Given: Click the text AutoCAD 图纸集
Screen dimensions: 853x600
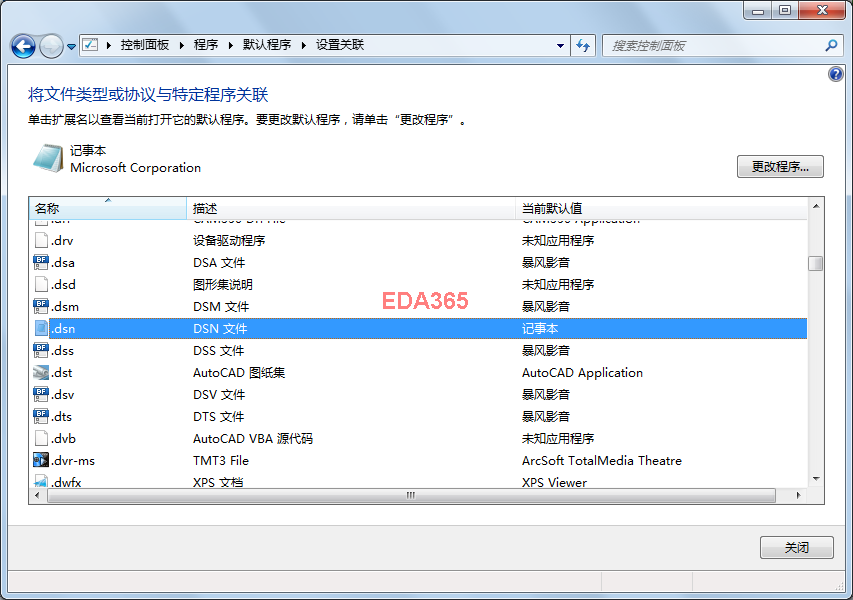Looking at the screenshot, I should pos(239,373).
